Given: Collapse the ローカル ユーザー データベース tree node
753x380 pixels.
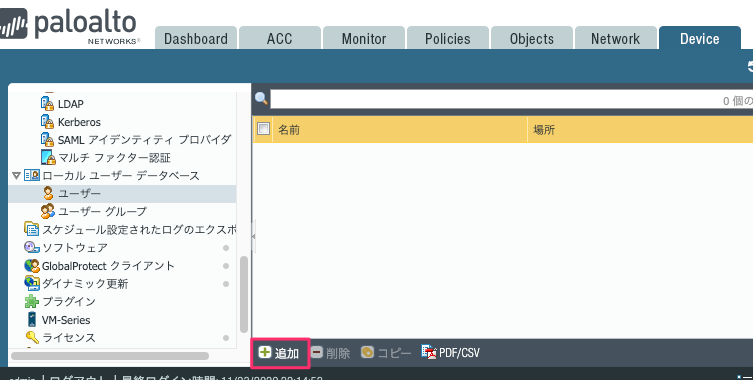Looking at the screenshot, I should 16,176.
